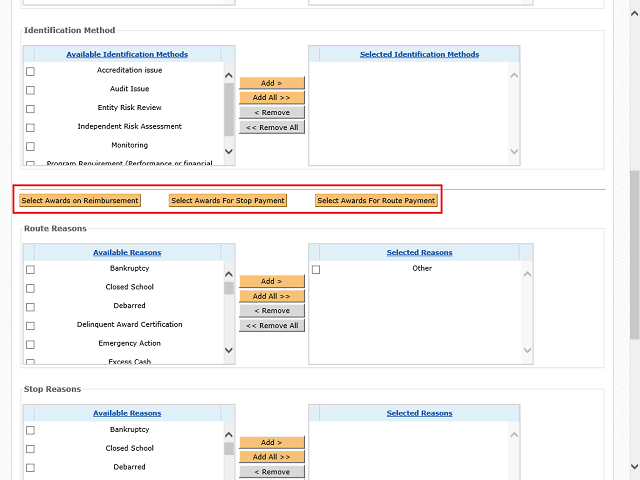The height and width of the screenshot is (480, 640).
Task: Check Bankruptcy in Route Reasons list
Action: coord(30,270)
